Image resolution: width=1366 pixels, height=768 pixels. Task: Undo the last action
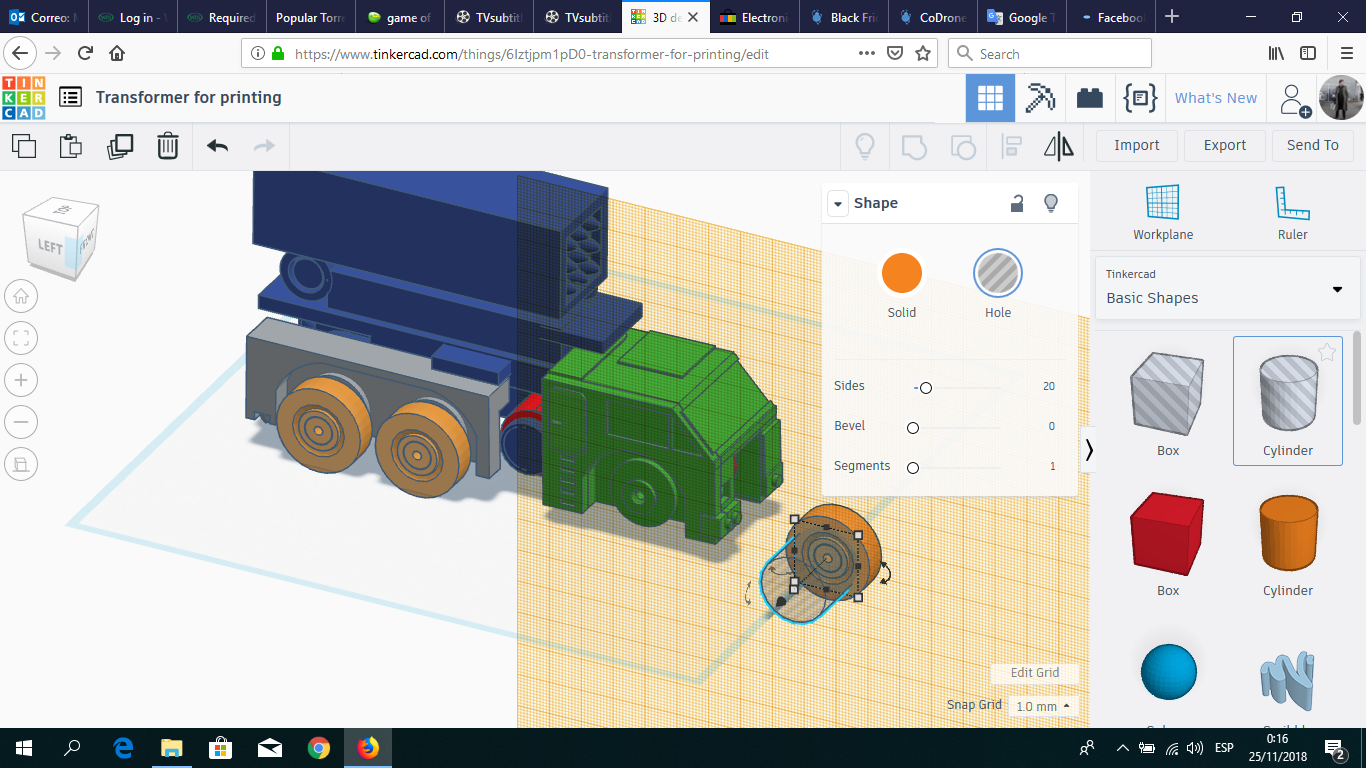pyautogui.click(x=217, y=146)
